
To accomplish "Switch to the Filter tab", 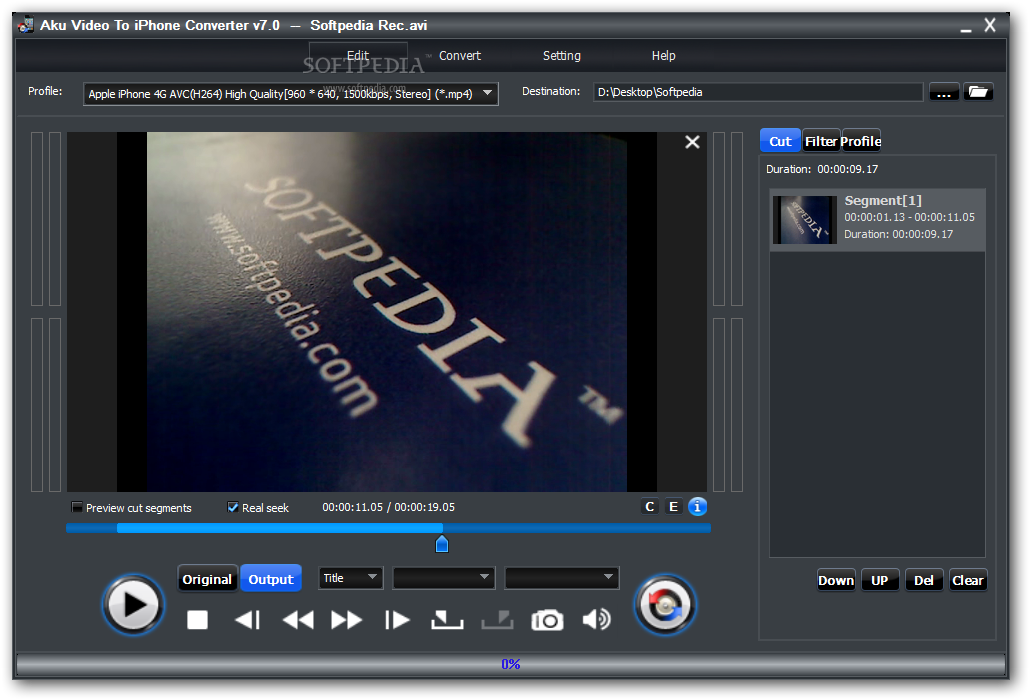I will coord(821,141).
